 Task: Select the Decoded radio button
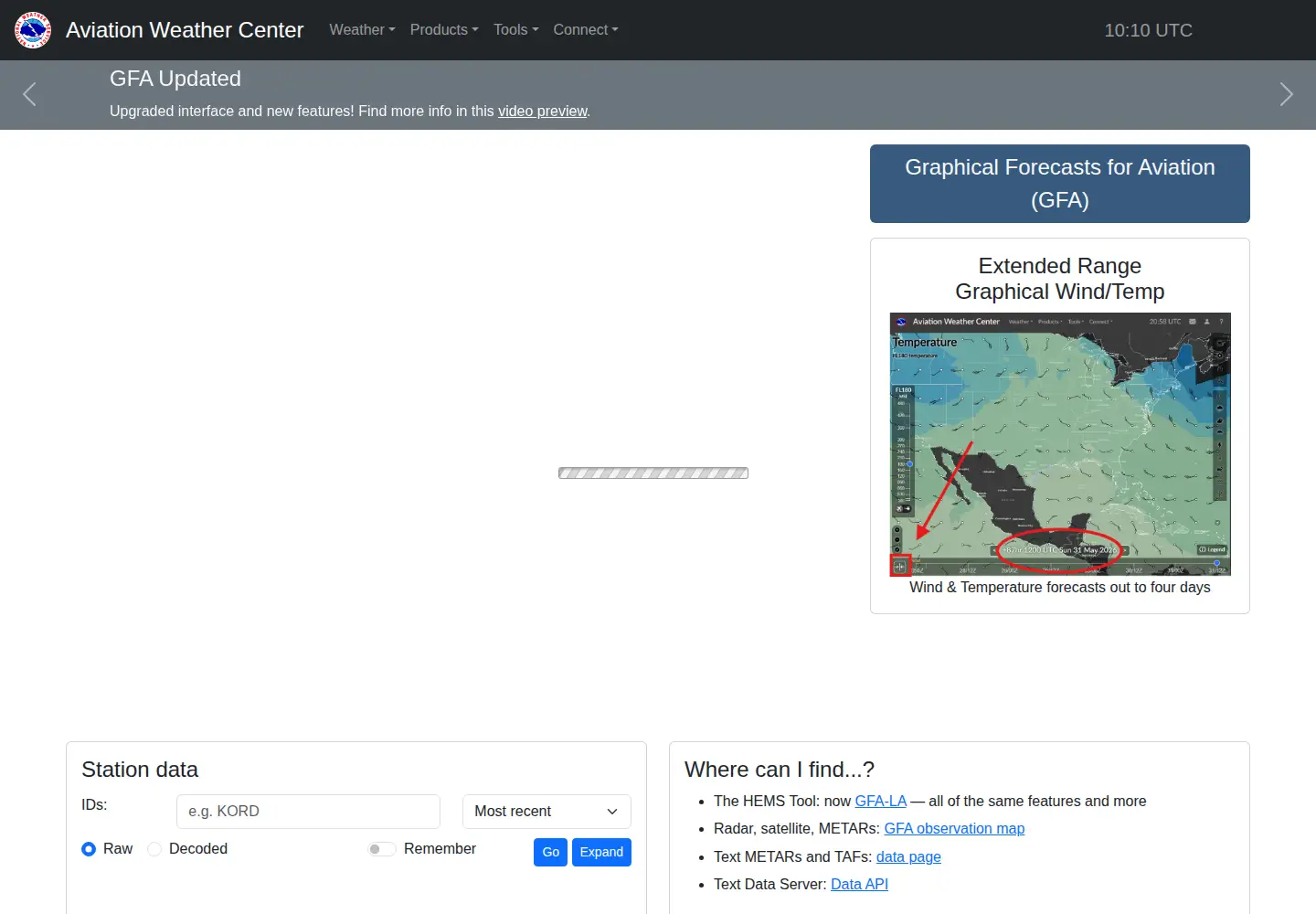pyautogui.click(x=154, y=849)
